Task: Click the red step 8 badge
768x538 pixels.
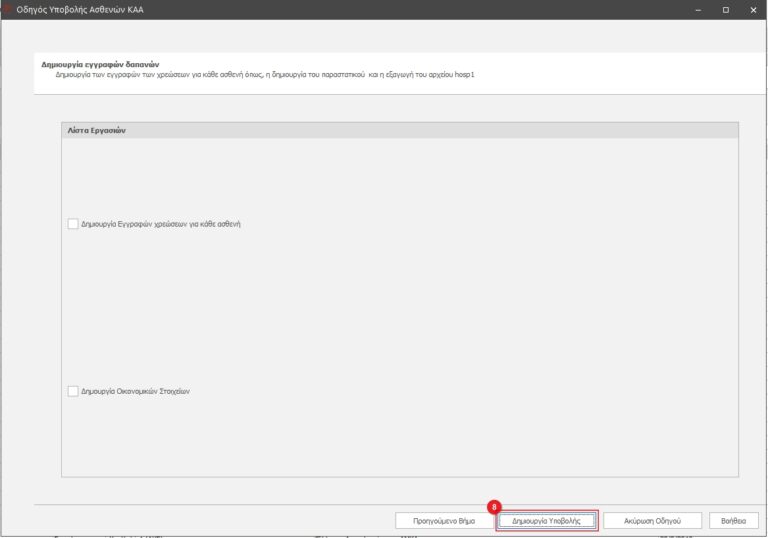Action: click(494, 507)
